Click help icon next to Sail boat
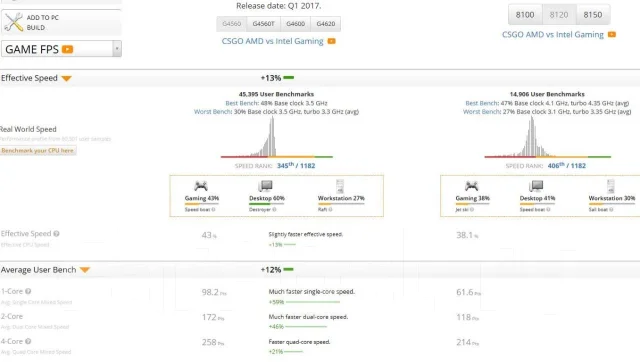 tap(611, 209)
